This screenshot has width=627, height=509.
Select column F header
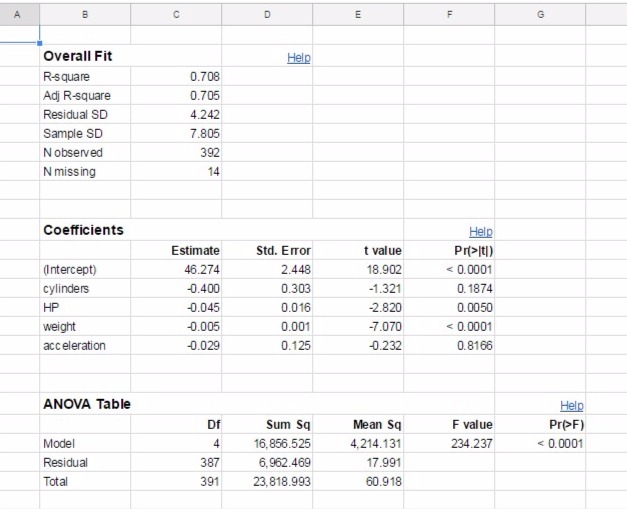pyautogui.click(x=449, y=15)
